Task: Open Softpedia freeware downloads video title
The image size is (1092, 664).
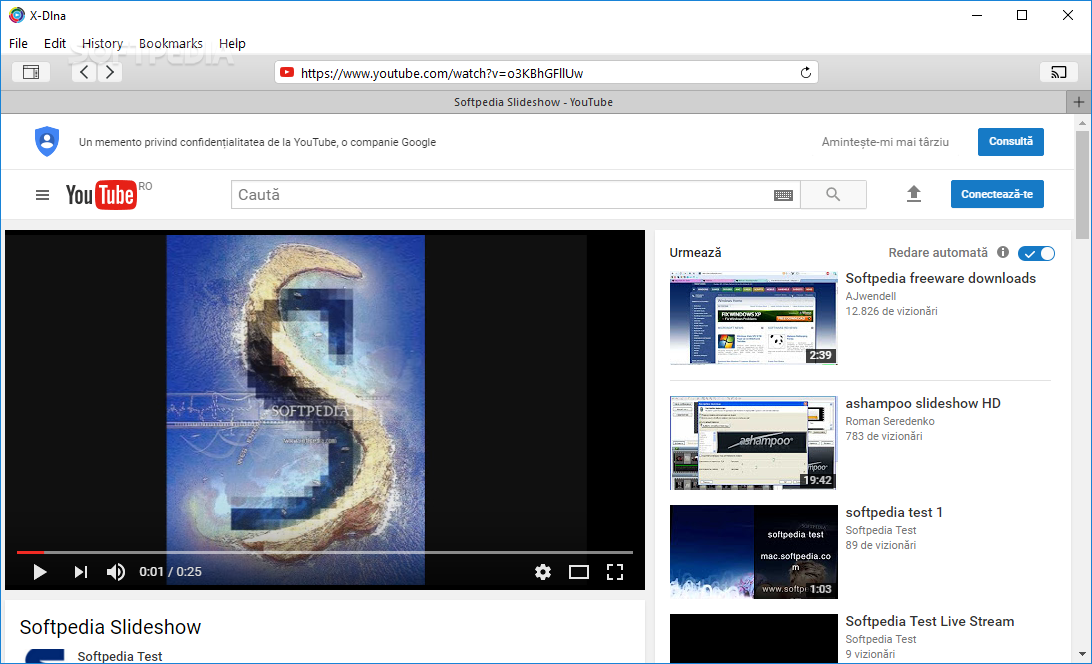Action: [940, 278]
